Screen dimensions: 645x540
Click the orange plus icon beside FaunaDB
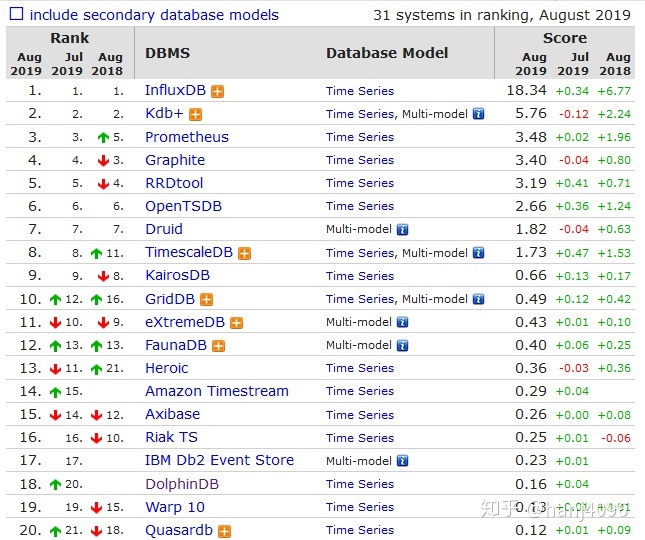click(218, 346)
